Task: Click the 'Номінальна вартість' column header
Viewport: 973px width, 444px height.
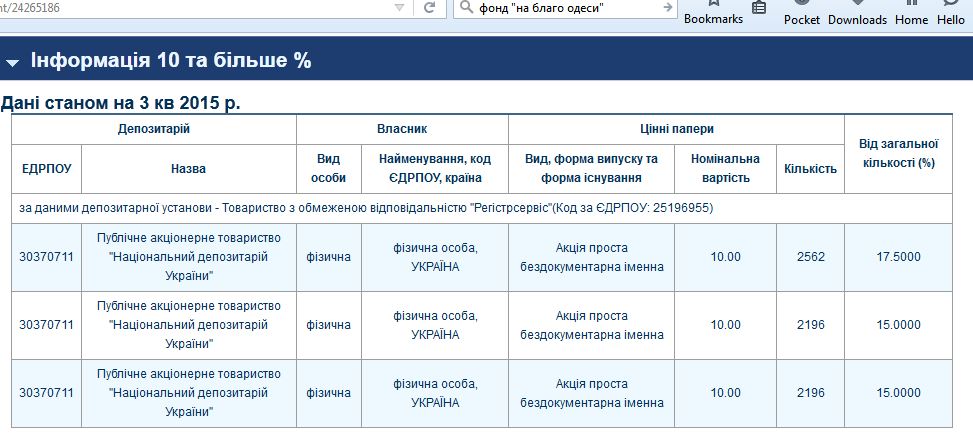Action: (x=725, y=169)
